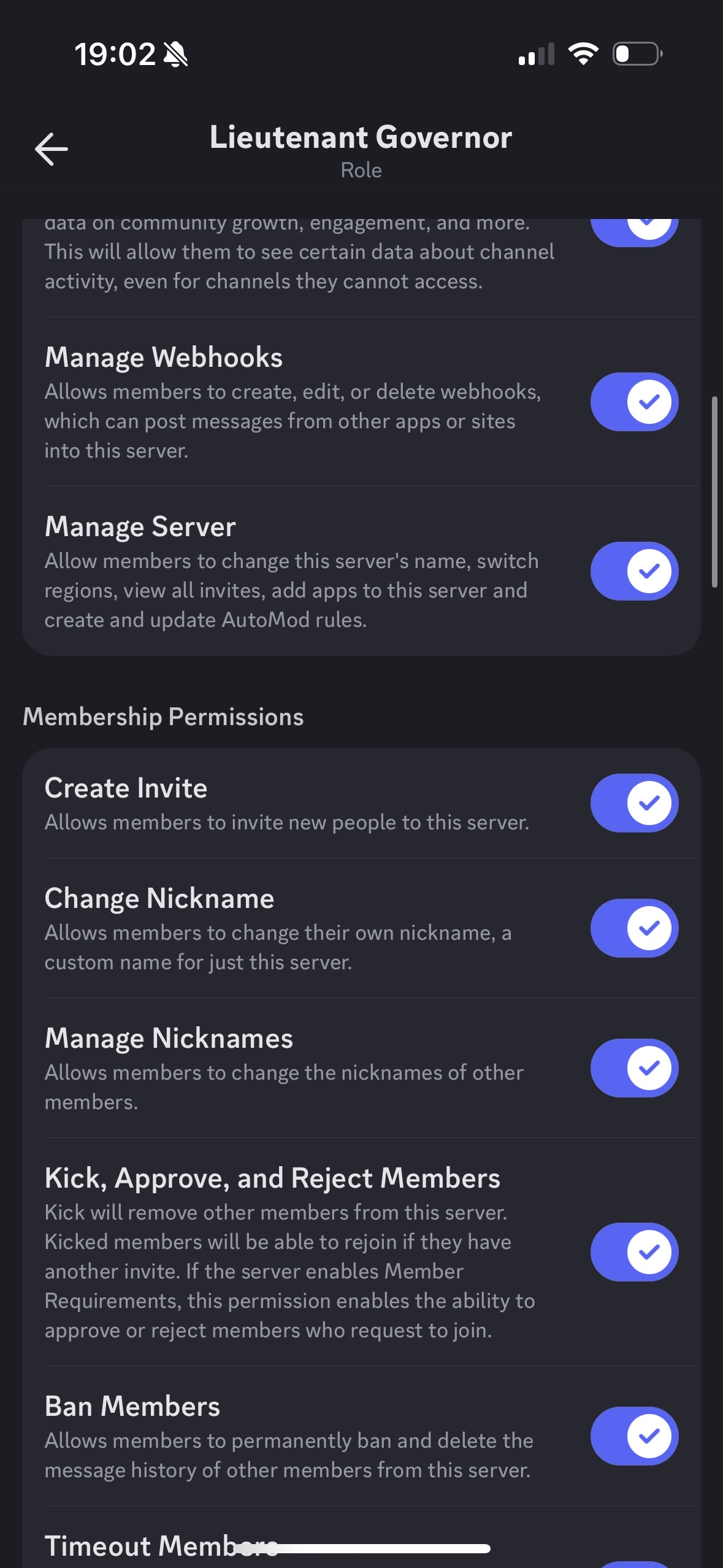Tap the Timeout Members permission label
This screenshot has height=1568, width=723.
141,1546
